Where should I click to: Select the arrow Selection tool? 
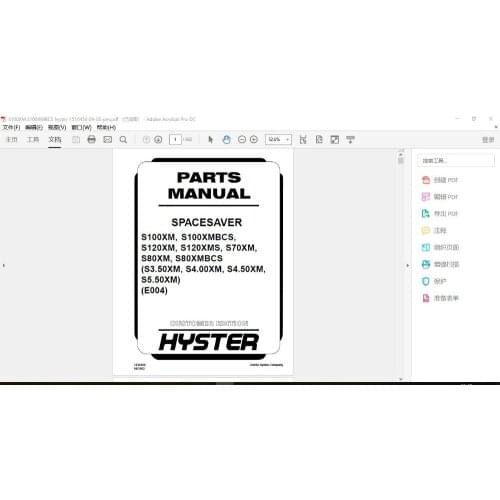point(210,139)
